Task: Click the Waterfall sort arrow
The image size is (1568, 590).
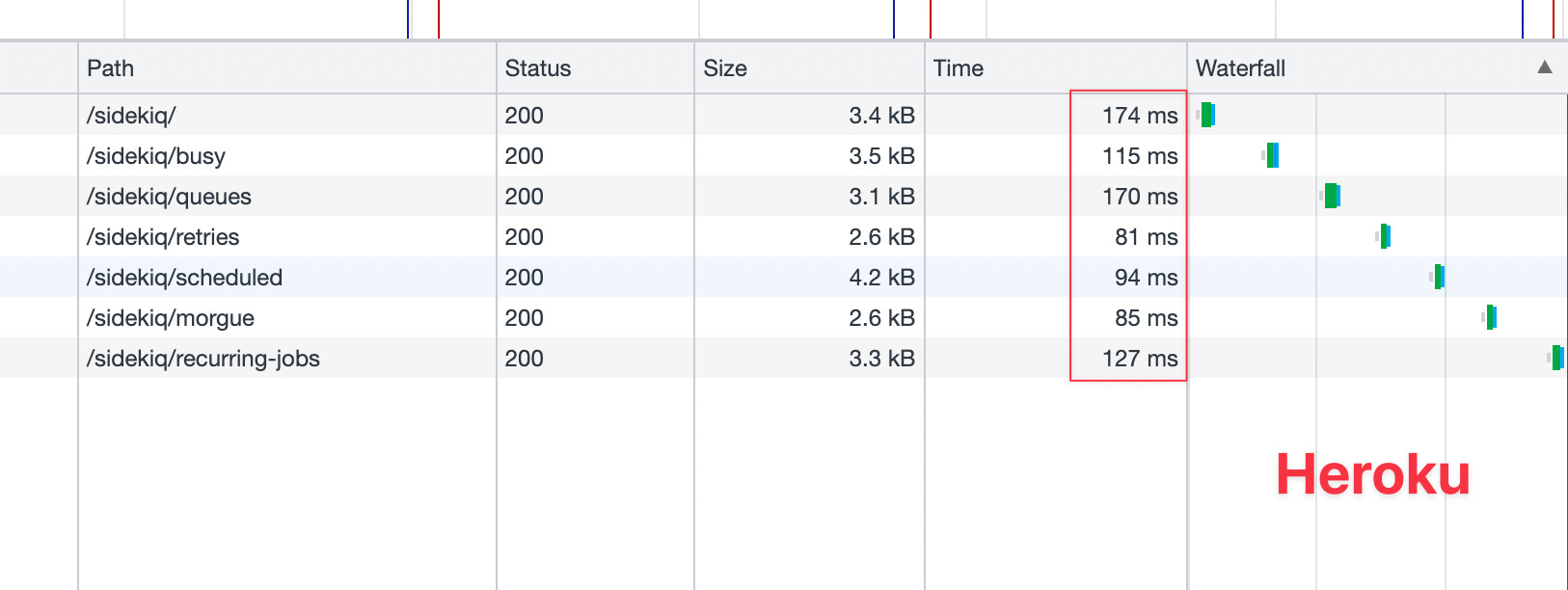Action: point(1544,67)
